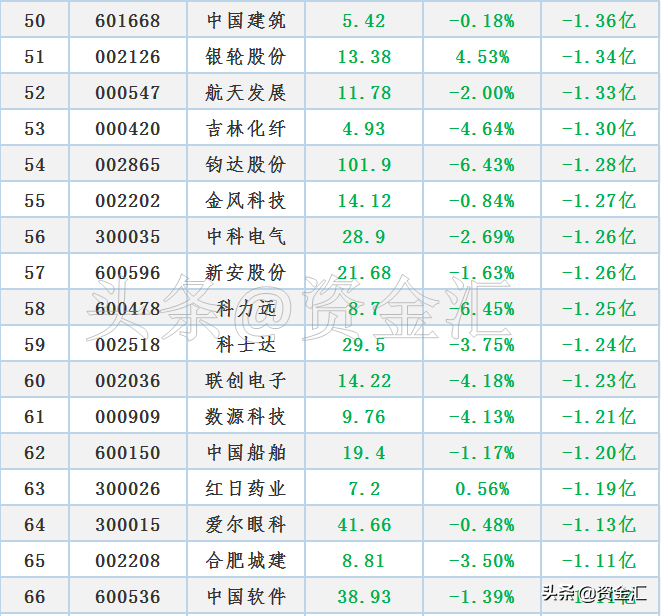Click the stock name 航天发展
This screenshot has height=616, width=661.
click(x=246, y=93)
